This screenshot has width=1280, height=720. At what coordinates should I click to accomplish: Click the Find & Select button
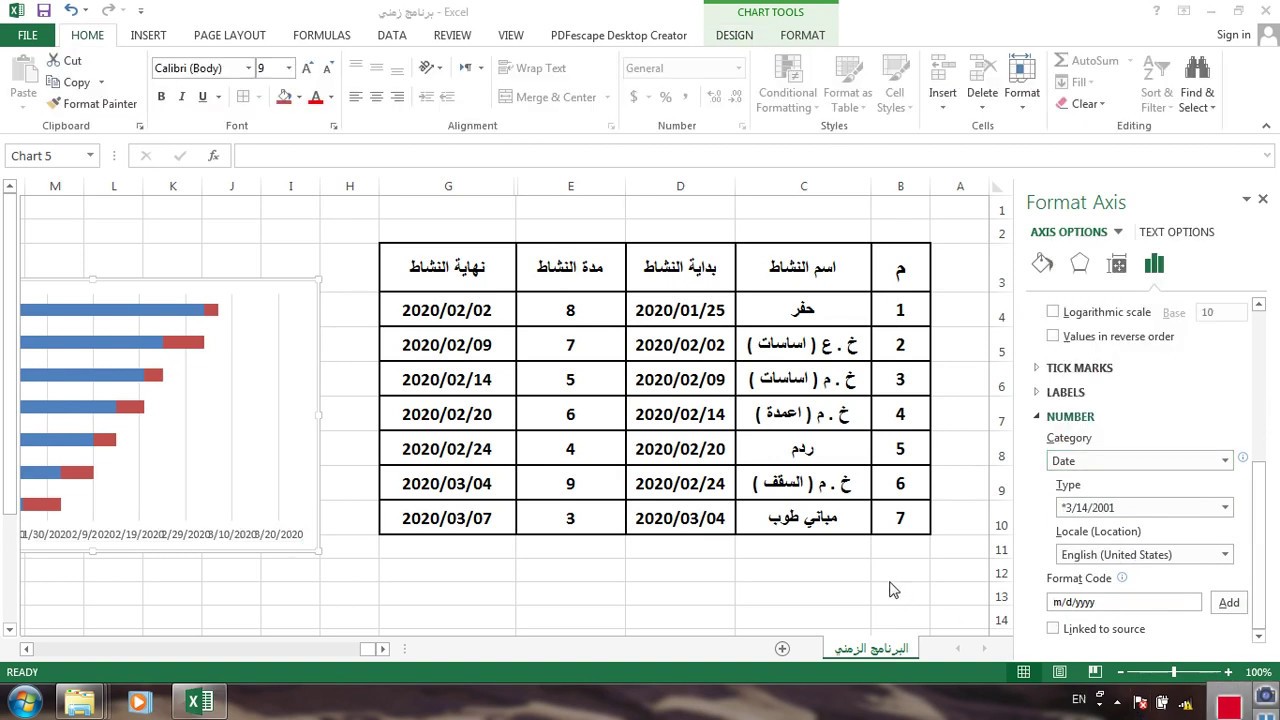click(1197, 84)
